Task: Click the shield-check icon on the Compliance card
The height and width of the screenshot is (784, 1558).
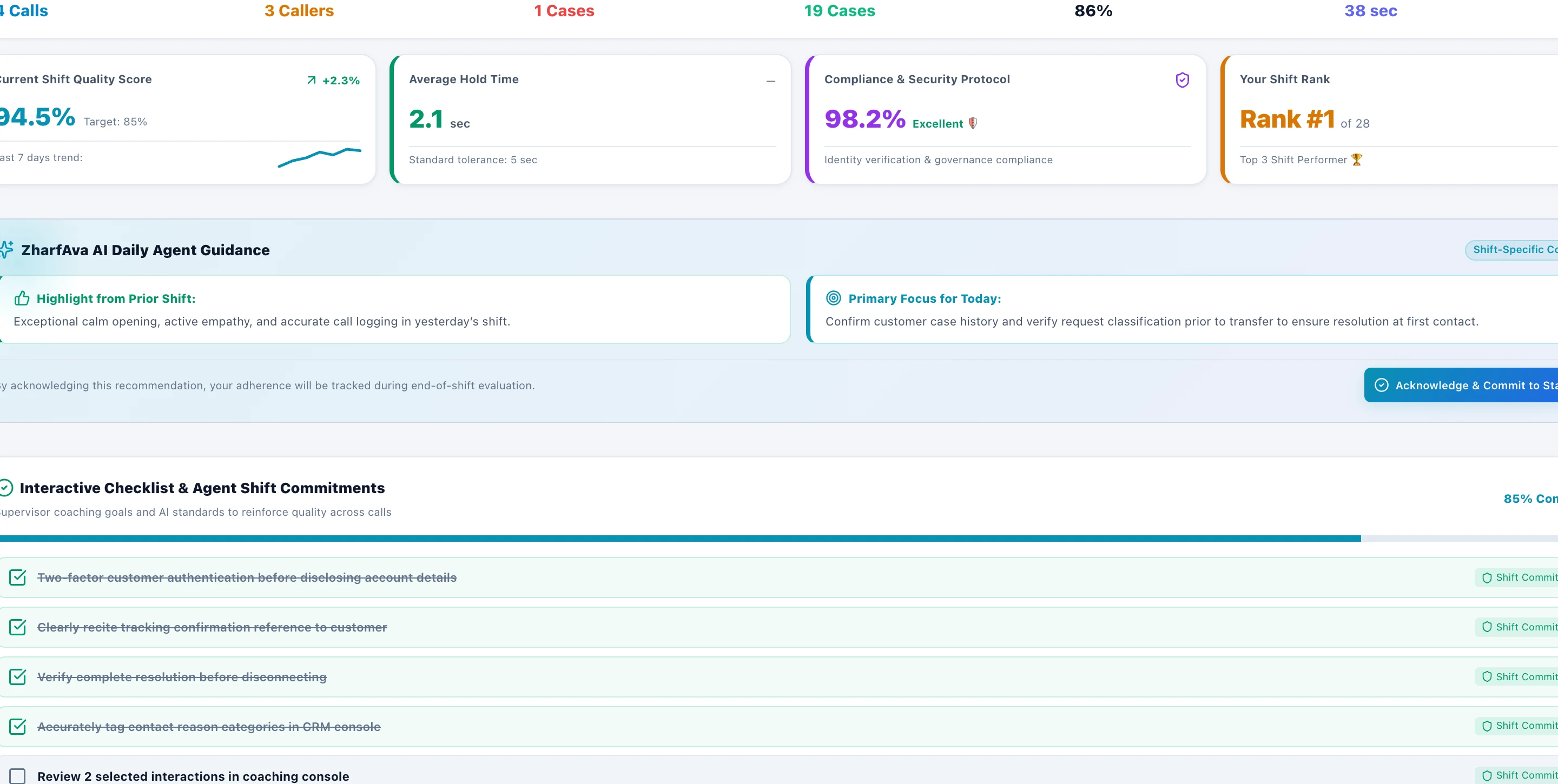Action: (1182, 80)
